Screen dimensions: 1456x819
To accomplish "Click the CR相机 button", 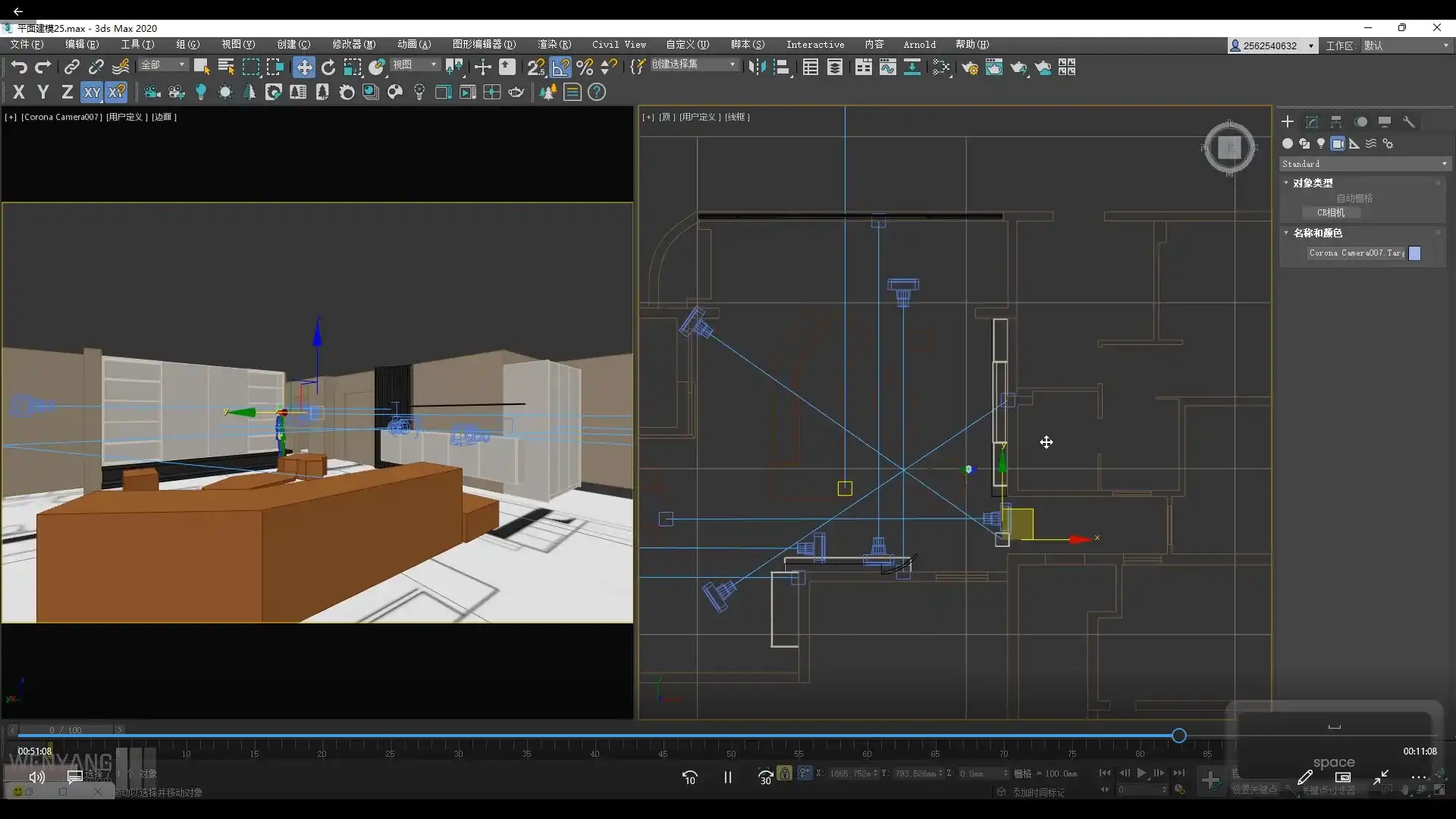I will tap(1331, 213).
